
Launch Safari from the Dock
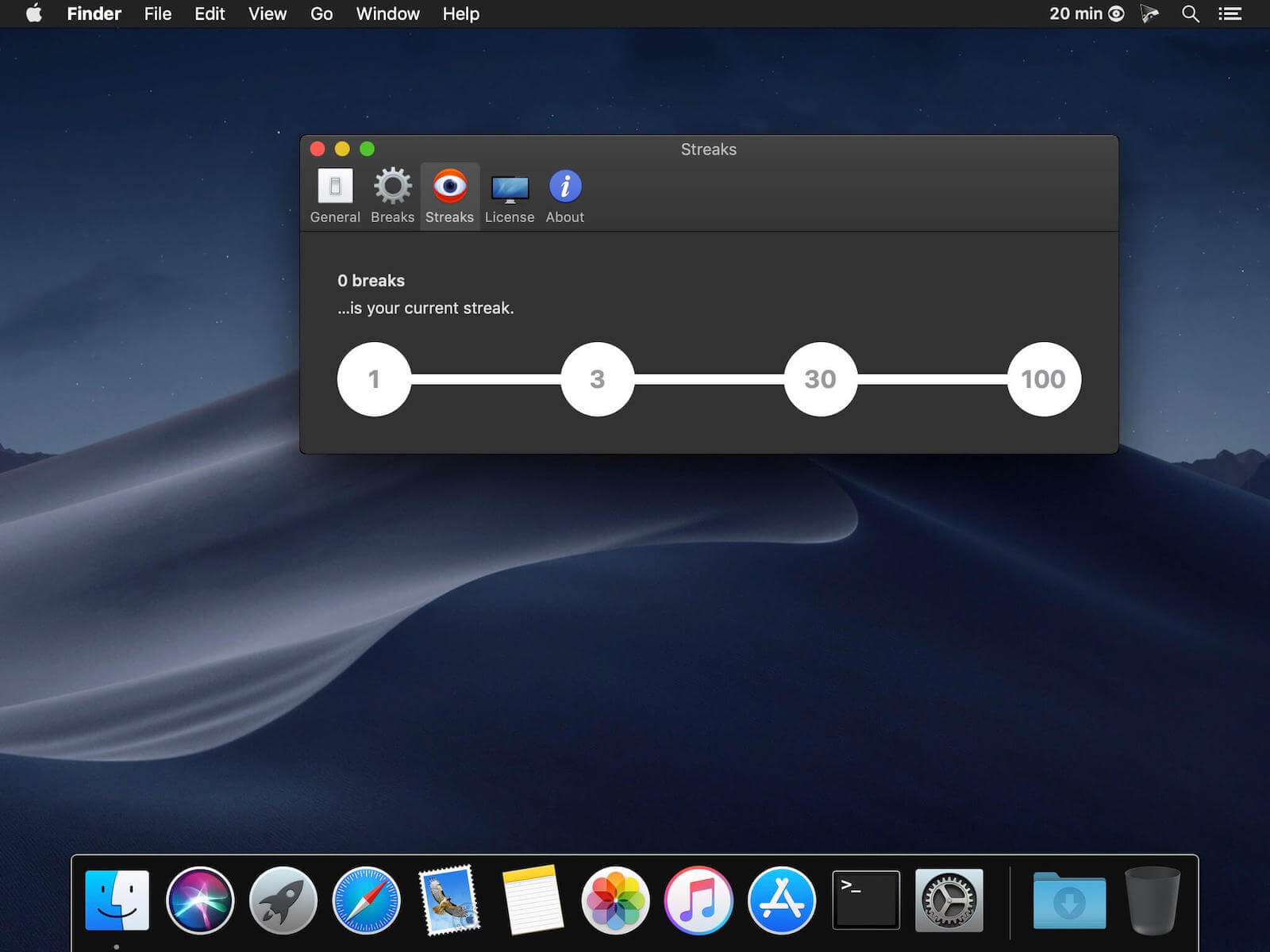366,900
